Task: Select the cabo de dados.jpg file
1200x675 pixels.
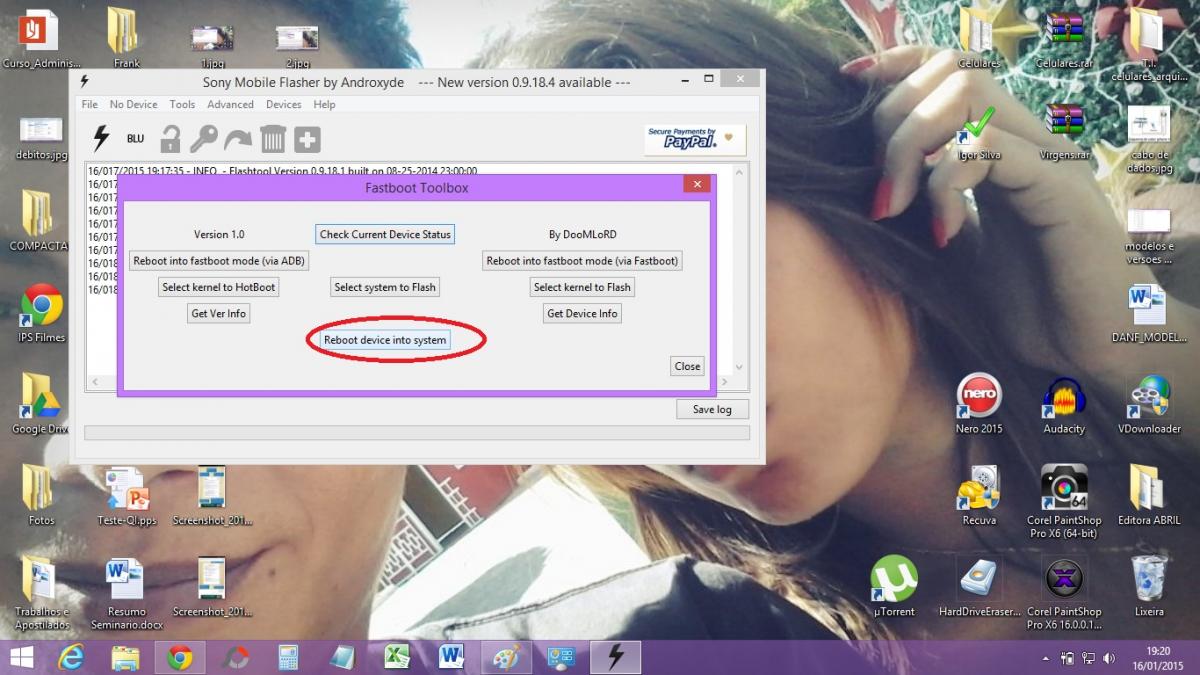Action: click(1149, 139)
